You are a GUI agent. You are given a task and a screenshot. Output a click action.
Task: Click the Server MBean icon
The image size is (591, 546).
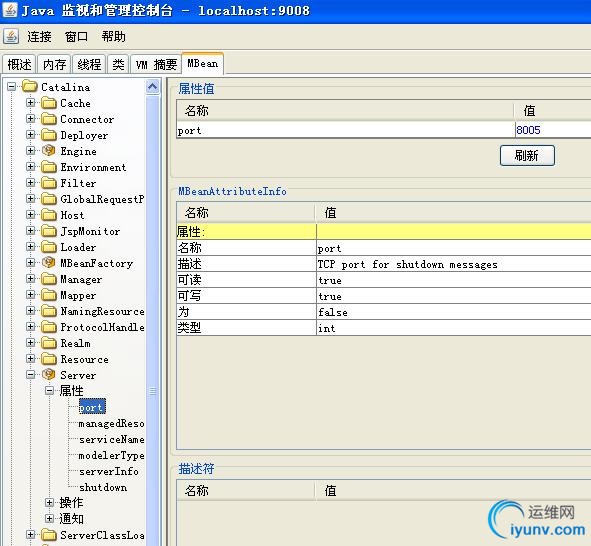[49, 375]
